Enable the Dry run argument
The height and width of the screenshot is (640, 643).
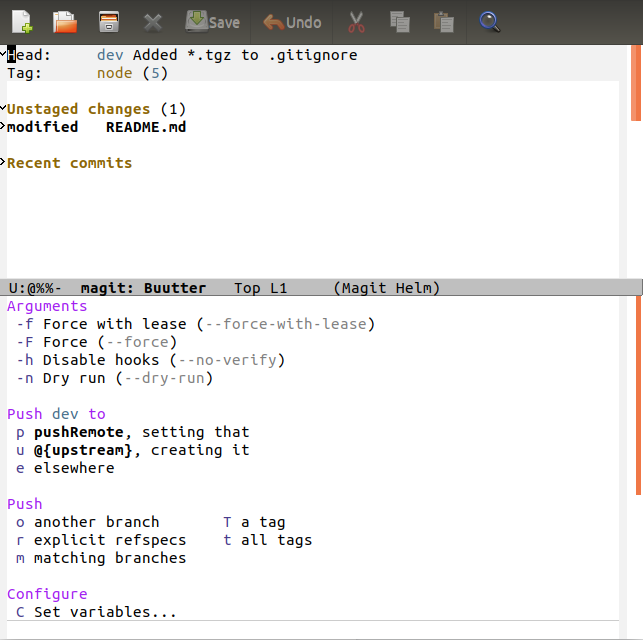[78, 378]
